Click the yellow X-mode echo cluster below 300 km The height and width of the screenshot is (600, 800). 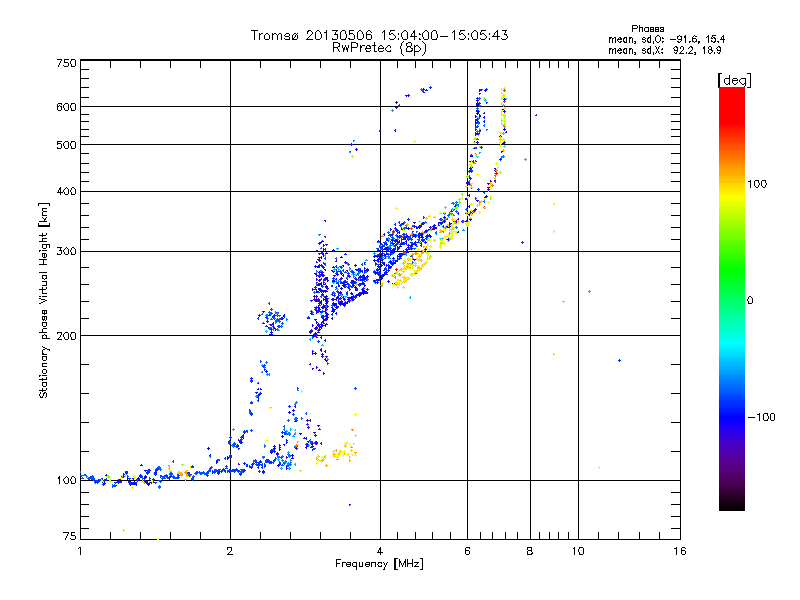411,268
